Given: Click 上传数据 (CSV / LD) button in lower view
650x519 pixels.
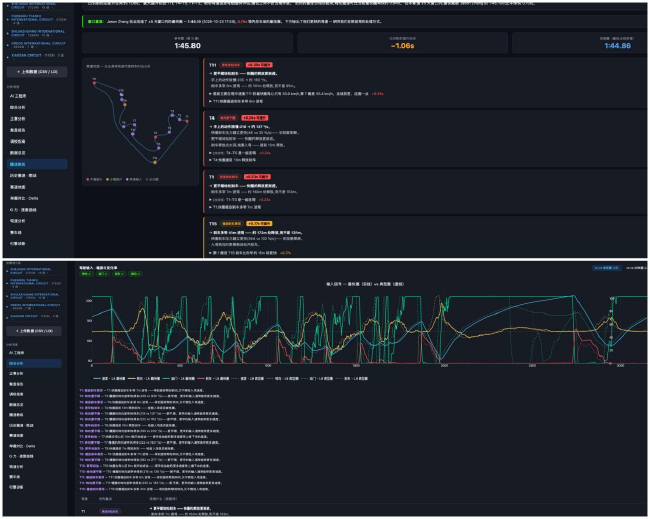Looking at the screenshot, I should pyautogui.click(x=34, y=331).
